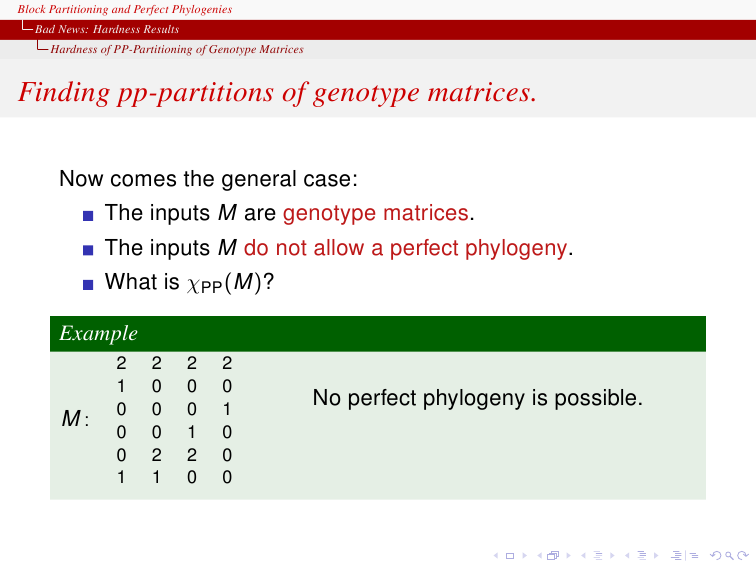Click the frame title 'Finding pp-partitions of genotype matrices.'
This screenshot has width=756, height=567.
click(277, 93)
